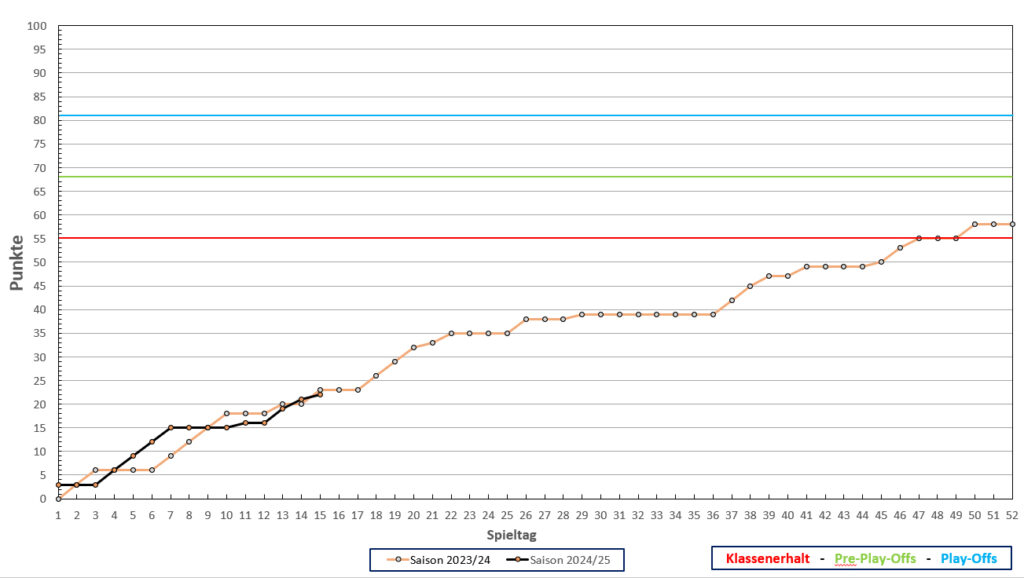Select the Punkte vertical axis title
The height and width of the screenshot is (578, 1024).
point(17,263)
